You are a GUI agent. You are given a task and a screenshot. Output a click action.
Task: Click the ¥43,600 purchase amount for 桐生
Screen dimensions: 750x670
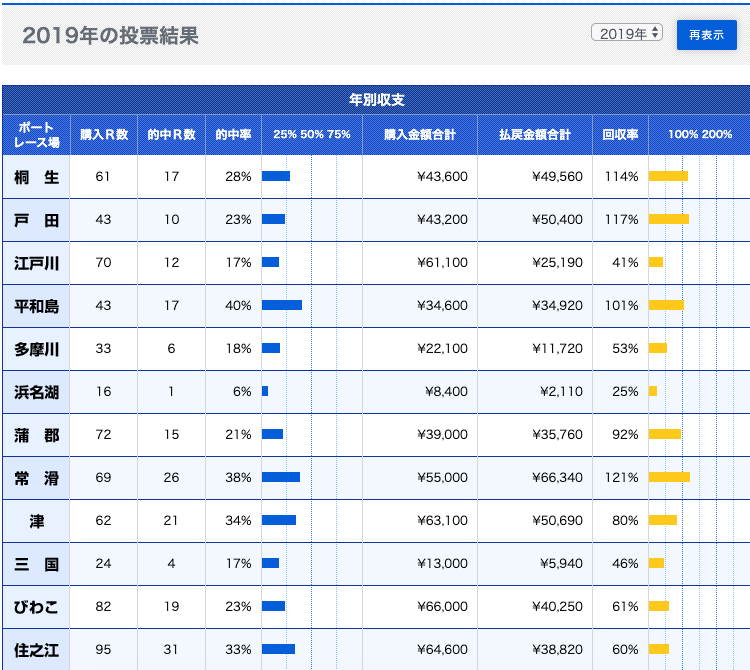(442, 176)
